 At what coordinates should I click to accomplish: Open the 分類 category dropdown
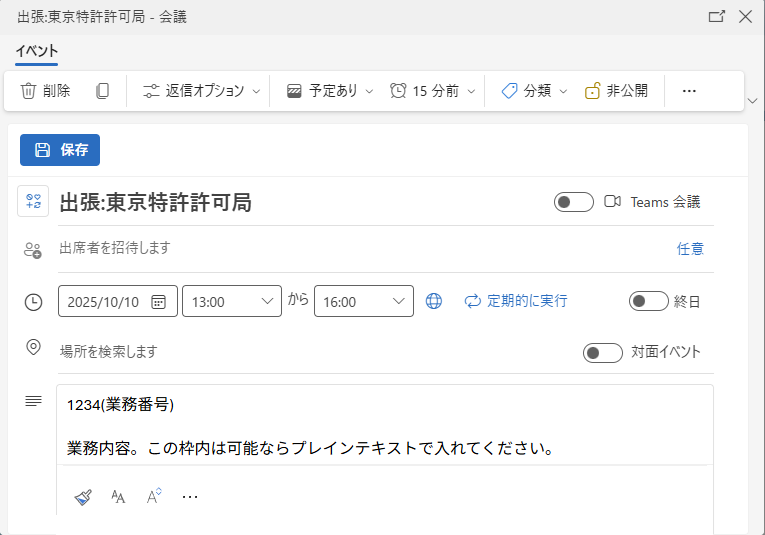[x=534, y=91]
